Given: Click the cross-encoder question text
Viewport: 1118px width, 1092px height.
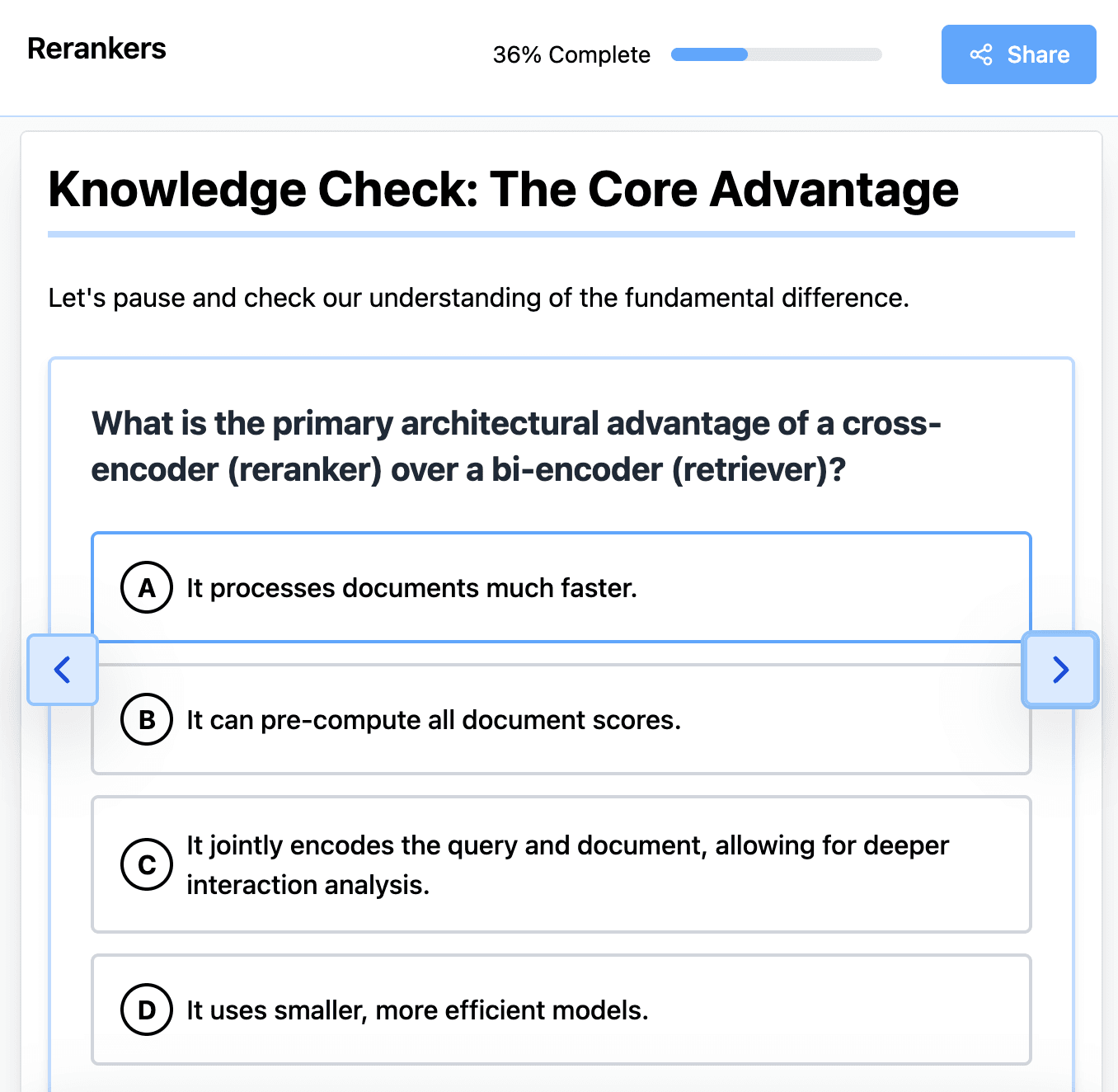Looking at the screenshot, I should point(516,446).
